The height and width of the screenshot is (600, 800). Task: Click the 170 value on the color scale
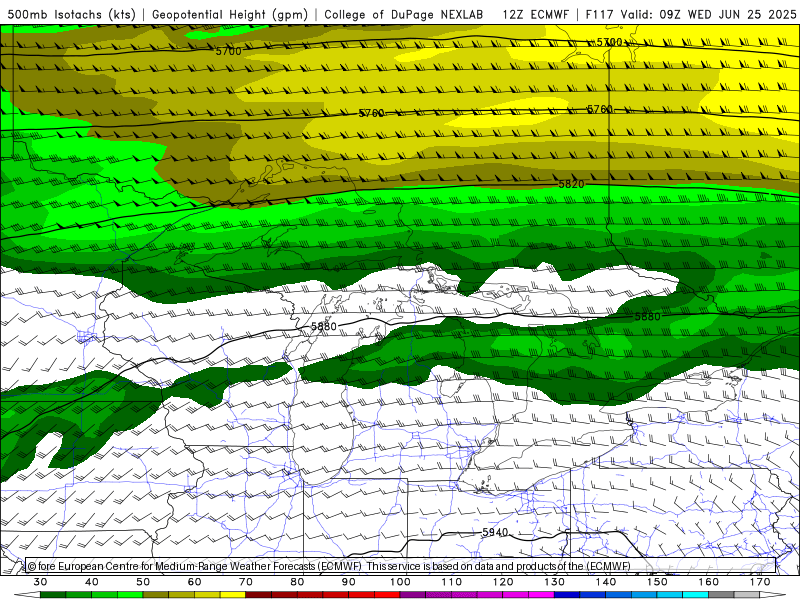click(x=760, y=582)
